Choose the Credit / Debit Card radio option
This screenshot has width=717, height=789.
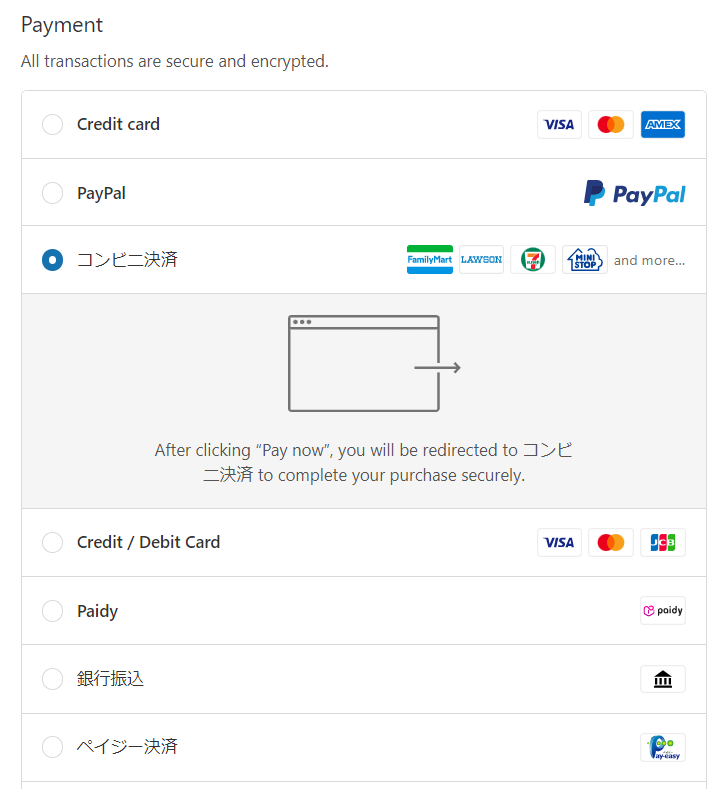pyautogui.click(x=52, y=543)
